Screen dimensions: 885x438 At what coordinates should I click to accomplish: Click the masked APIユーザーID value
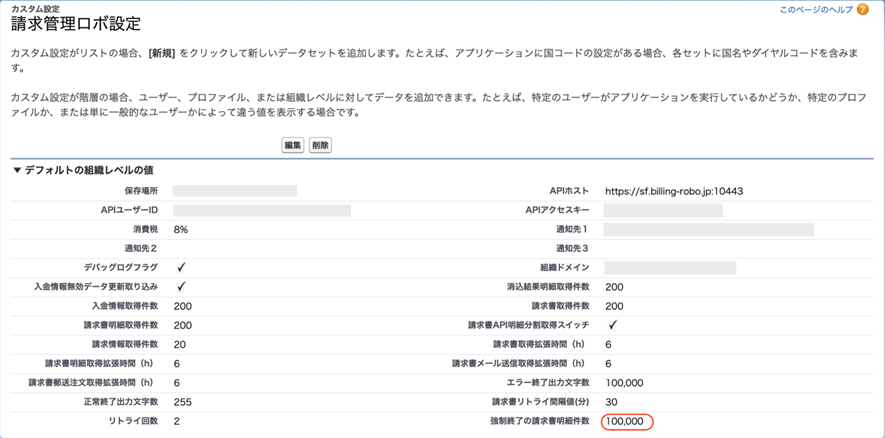261,210
